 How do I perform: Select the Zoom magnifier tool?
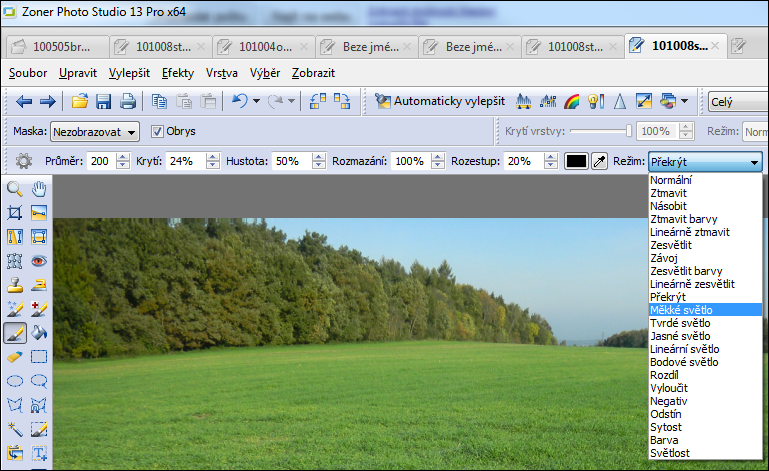pos(15,189)
